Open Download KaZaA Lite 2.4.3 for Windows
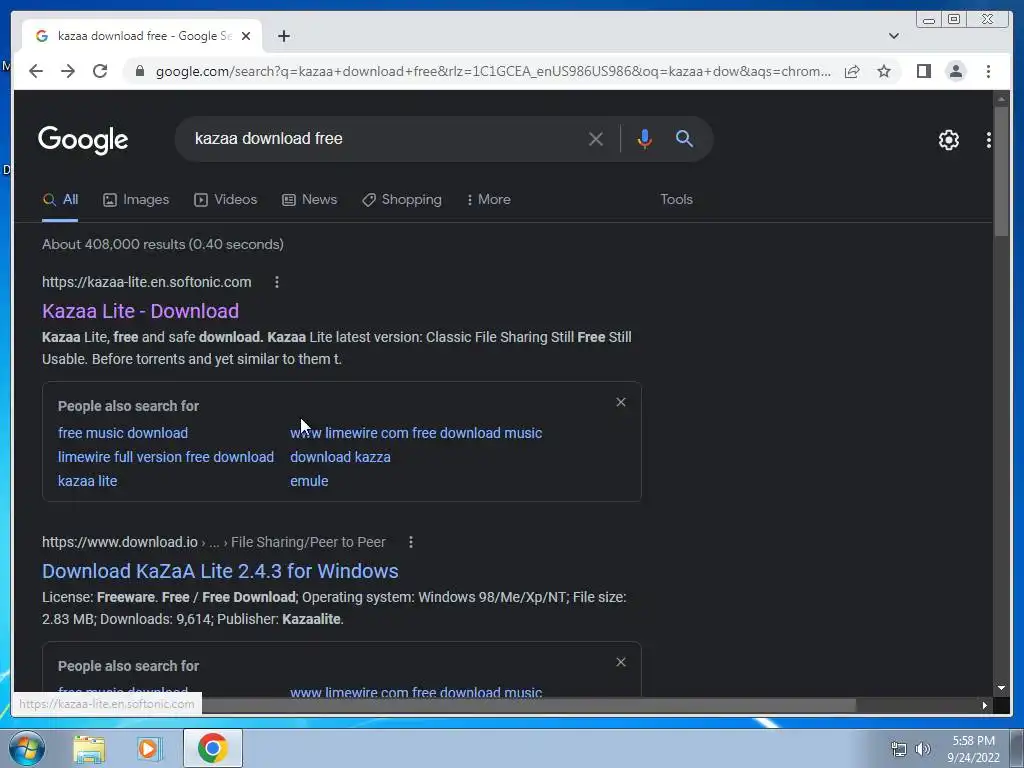This screenshot has width=1024, height=768. click(220, 571)
